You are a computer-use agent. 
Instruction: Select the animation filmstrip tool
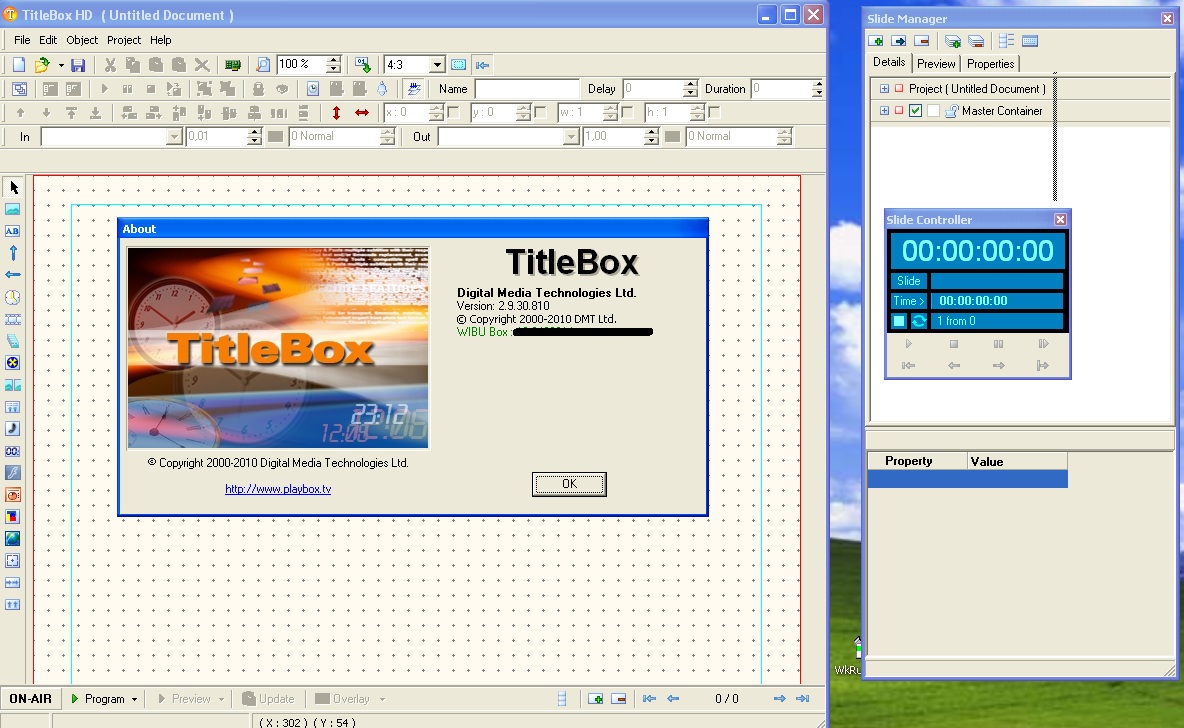(x=13, y=319)
